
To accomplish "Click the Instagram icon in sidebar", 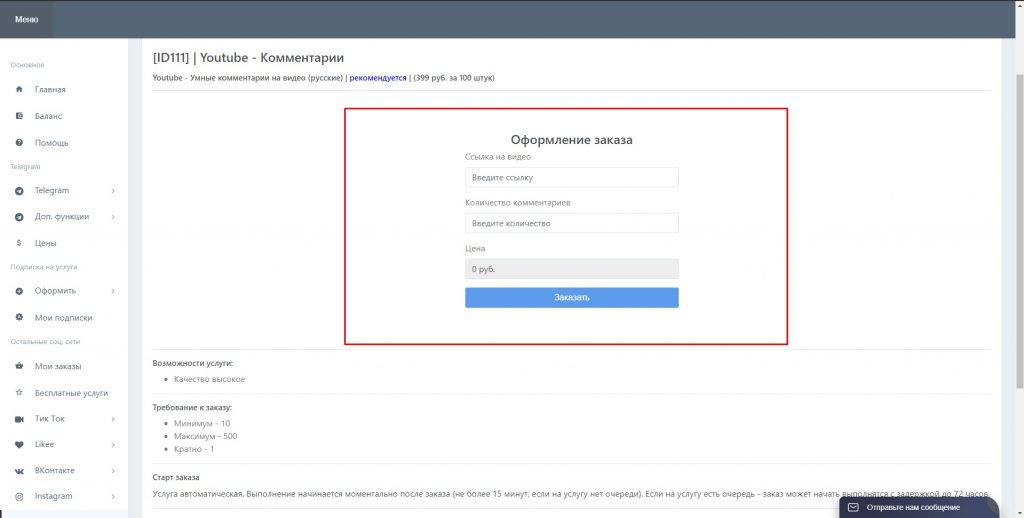I will 19,496.
